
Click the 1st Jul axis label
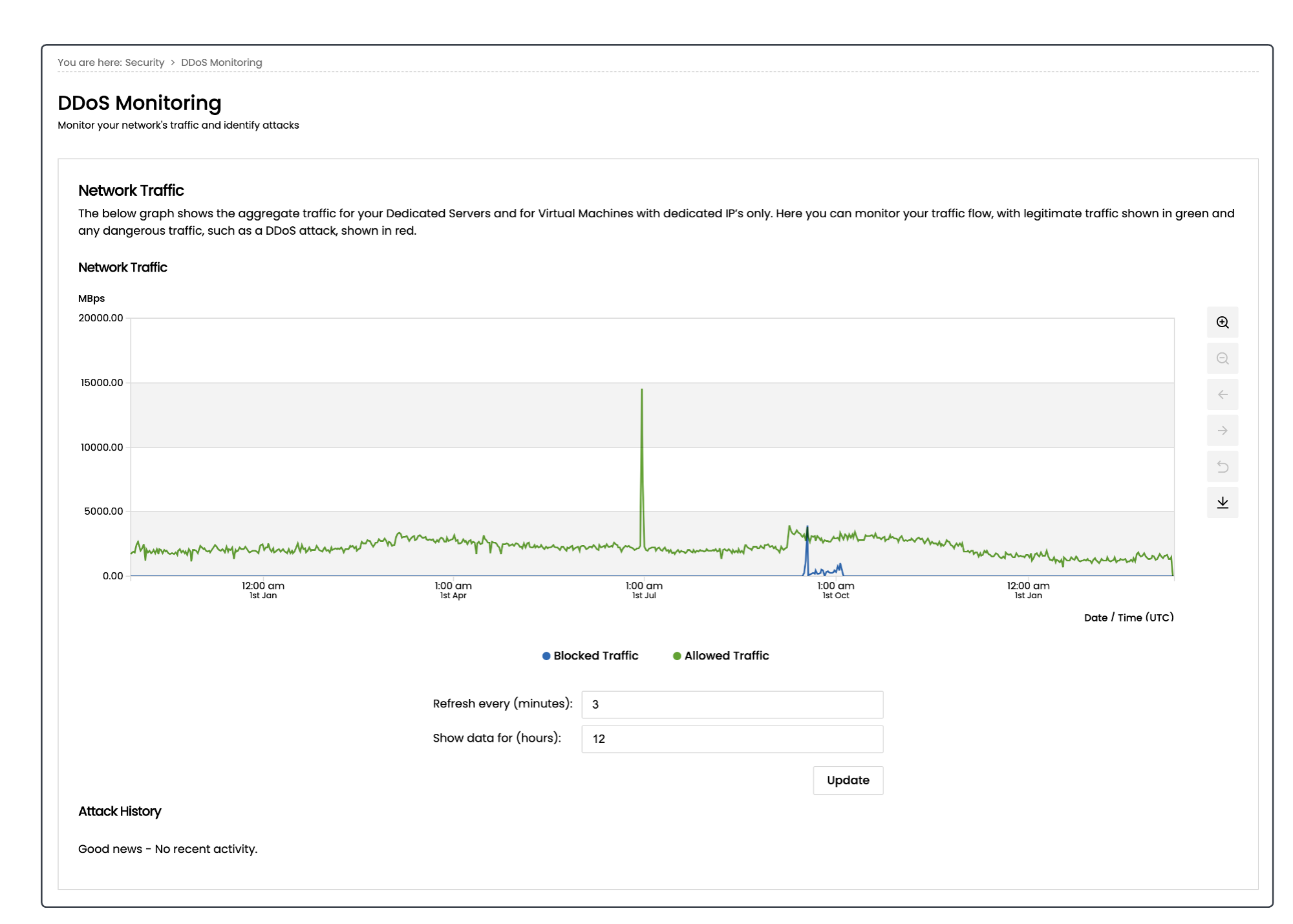644,596
